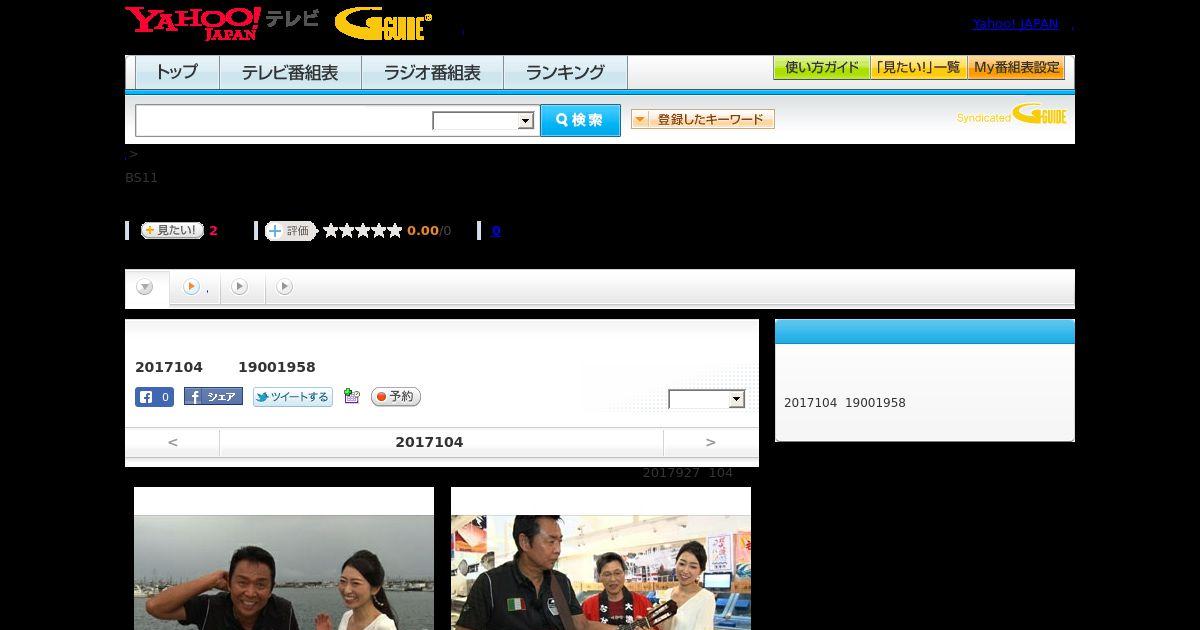Open the 使い方ガイド button
This screenshot has width=1200, height=630.
pyautogui.click(x=822, y=68)
